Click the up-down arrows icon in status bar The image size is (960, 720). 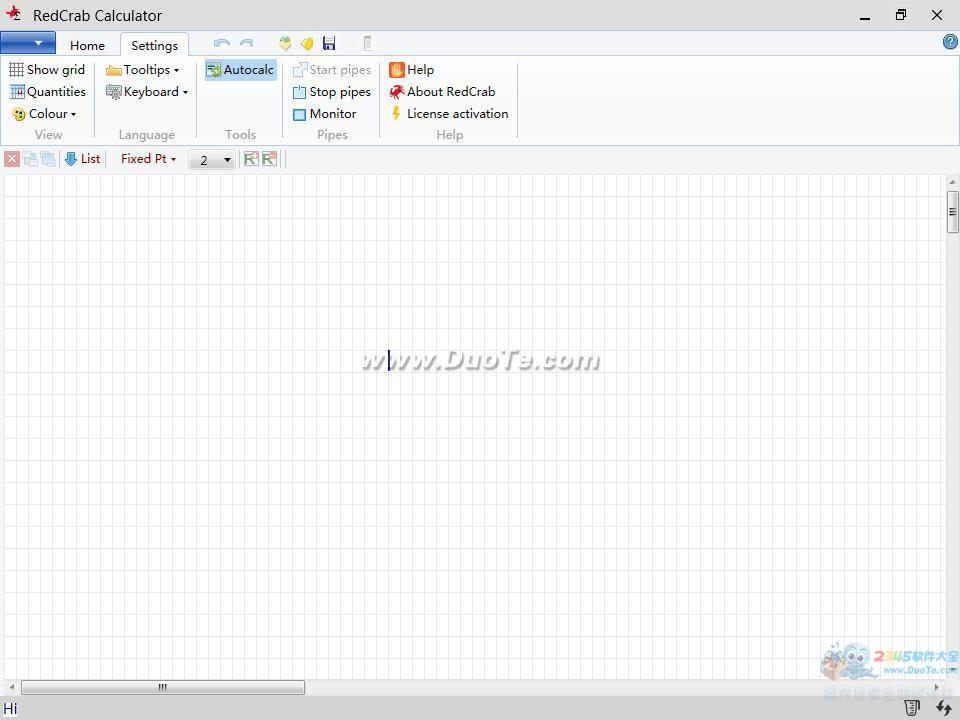tap(944, 708)
